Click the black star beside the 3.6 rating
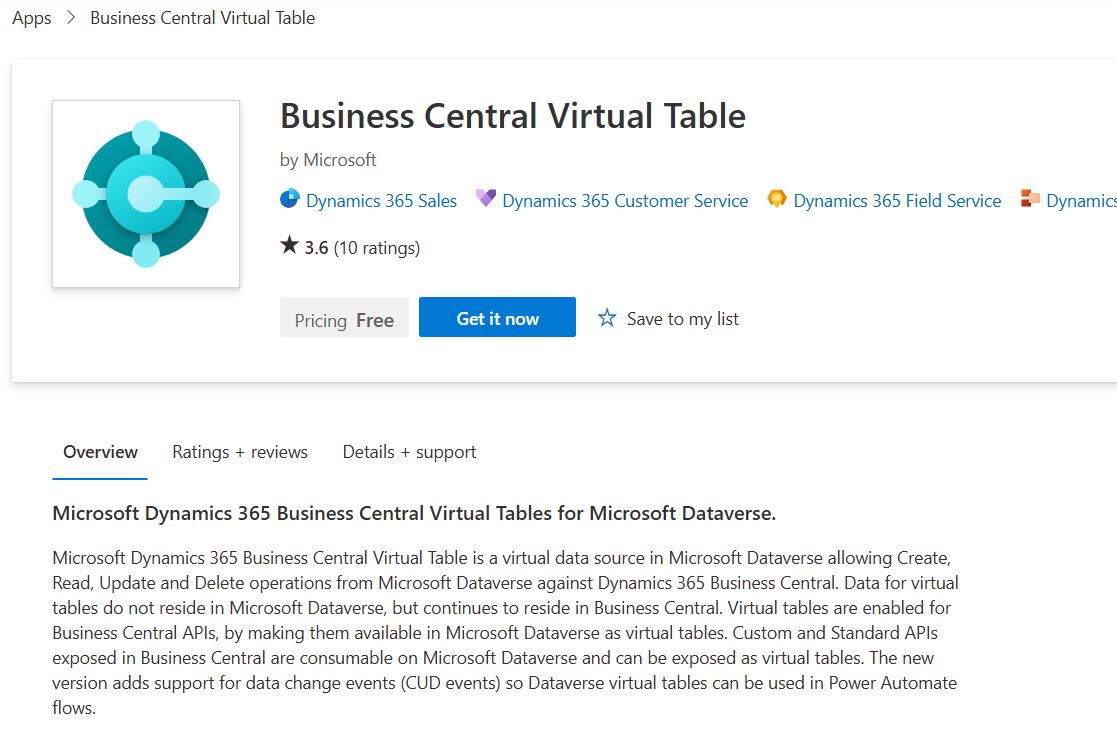The height and width of the screenshot is (750, 1117). (288, 245)
